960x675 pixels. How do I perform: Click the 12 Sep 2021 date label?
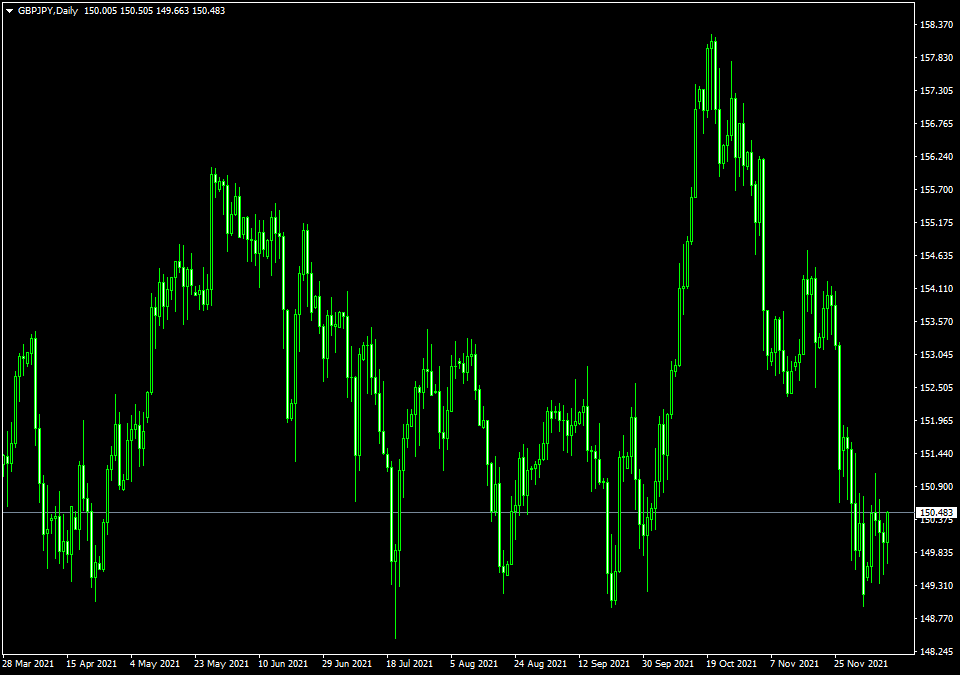coord(604,663)
